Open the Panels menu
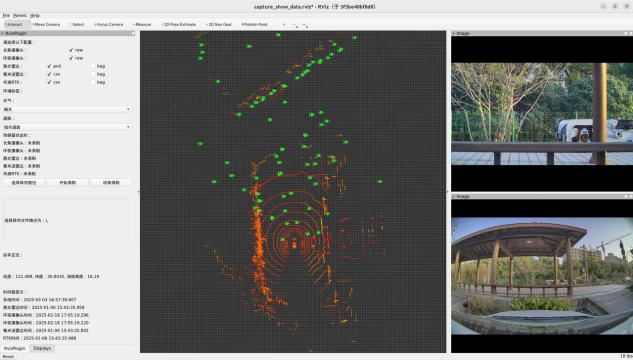This screenshot has height=360, width=633. click(20, 15)
